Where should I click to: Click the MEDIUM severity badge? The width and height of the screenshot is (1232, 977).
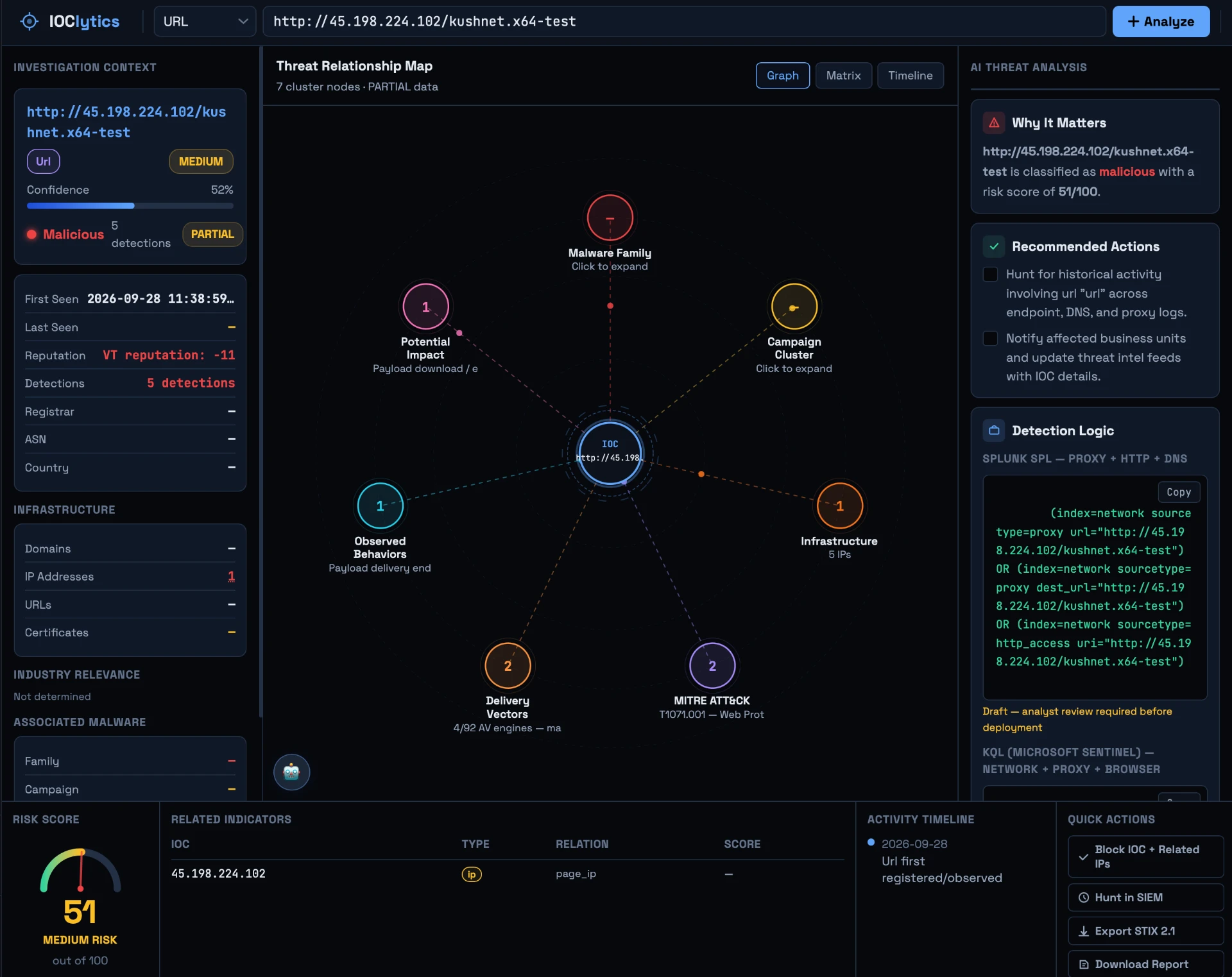(x=201, y=162)
